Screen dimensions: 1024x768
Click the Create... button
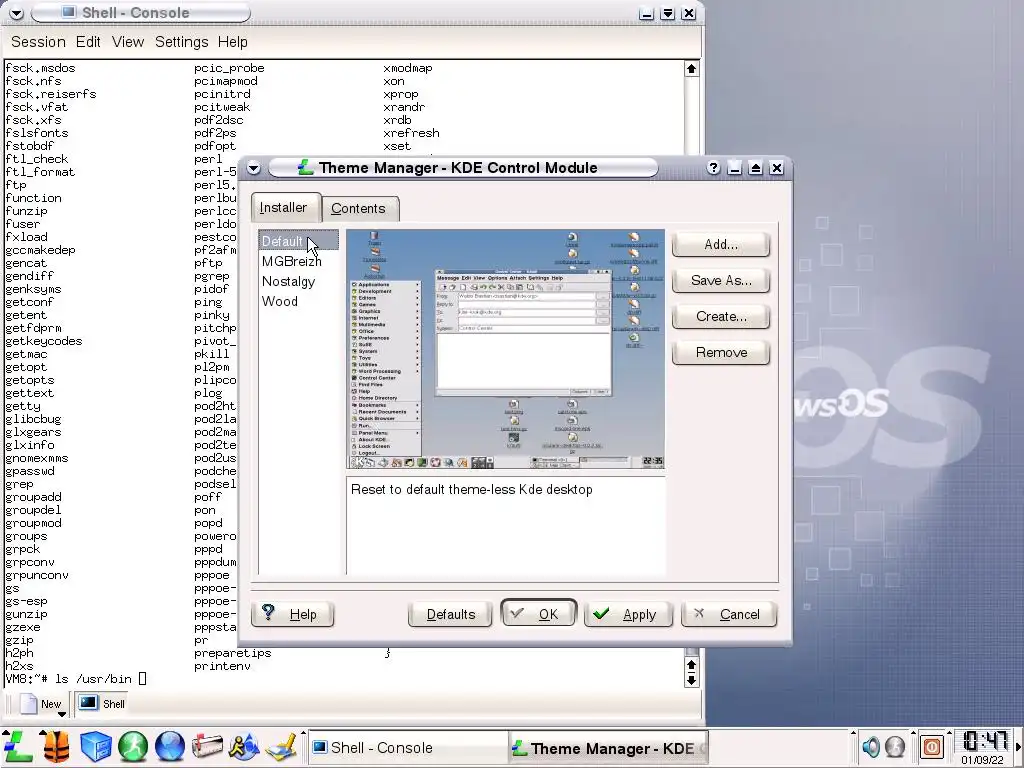(721, 316)
